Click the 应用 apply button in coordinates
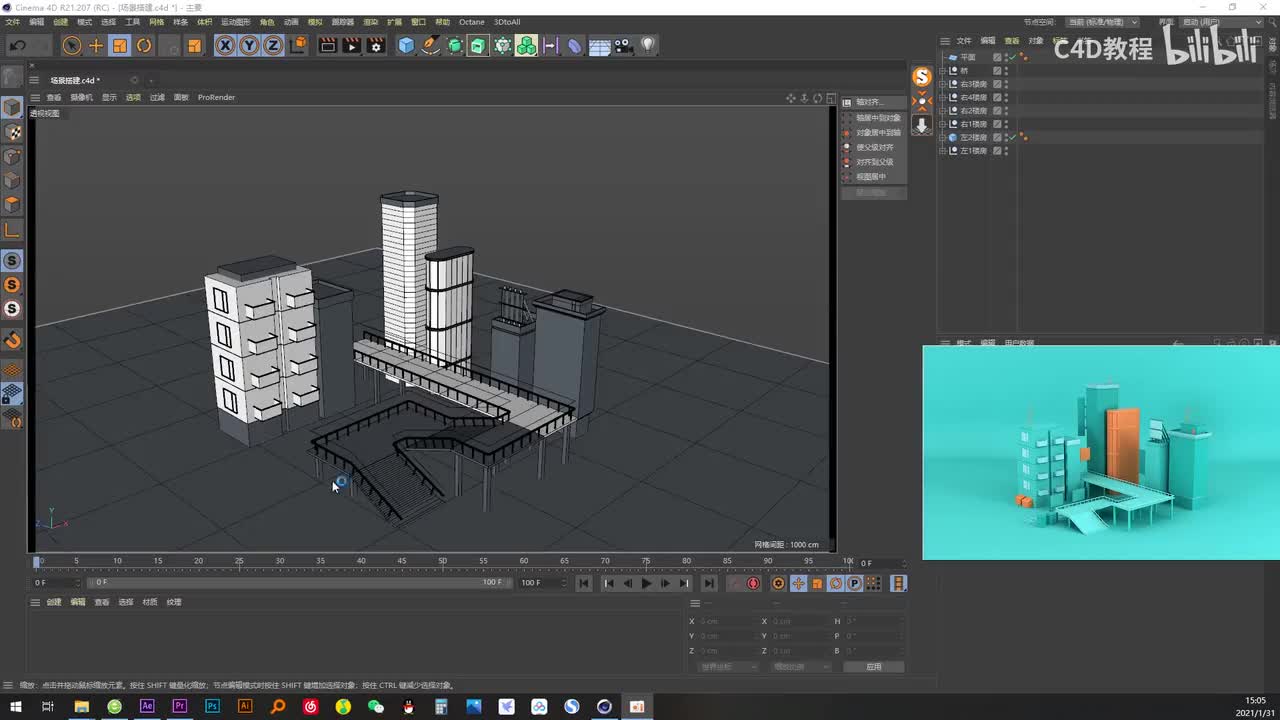This screenshot has width=1280, height=720. (x=874, y=667)
